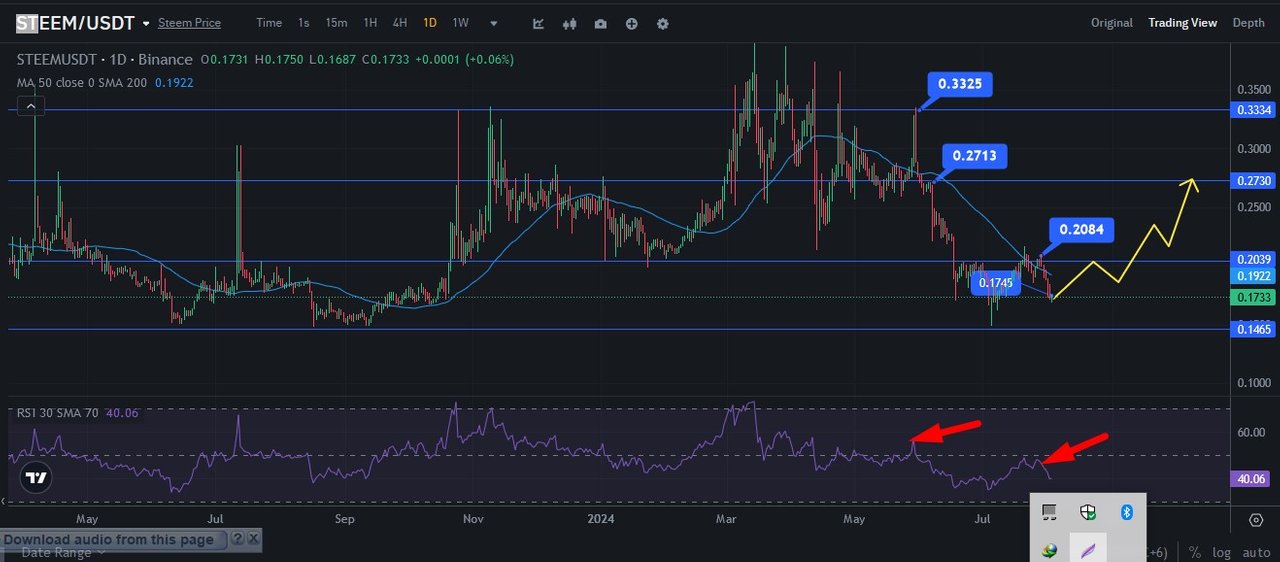Click the 0.2713 price callout label
The width and height of the screenshot is (1280, 562).
974,156
